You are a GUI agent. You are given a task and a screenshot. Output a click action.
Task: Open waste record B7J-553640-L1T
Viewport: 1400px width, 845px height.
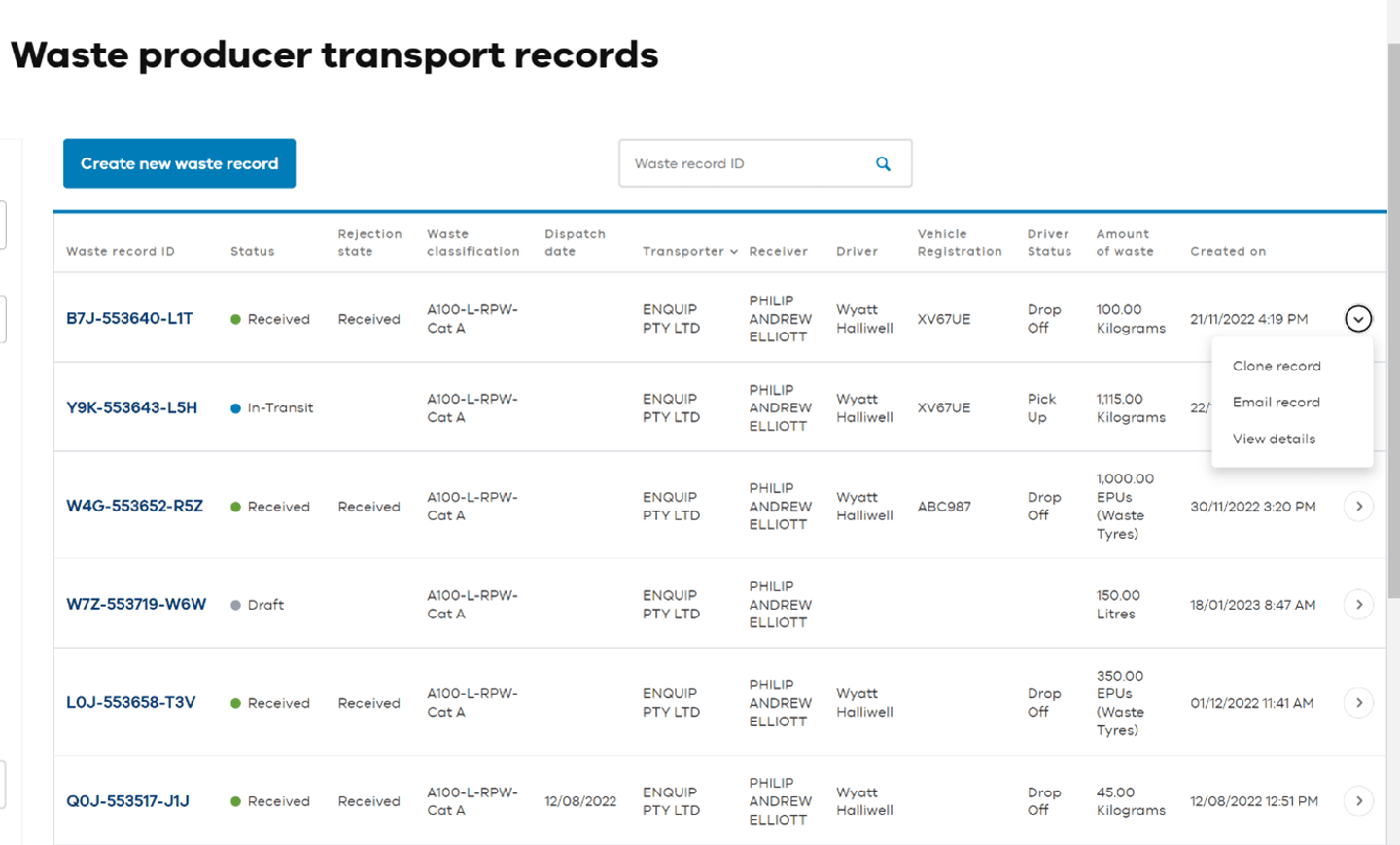coord(129,318)
